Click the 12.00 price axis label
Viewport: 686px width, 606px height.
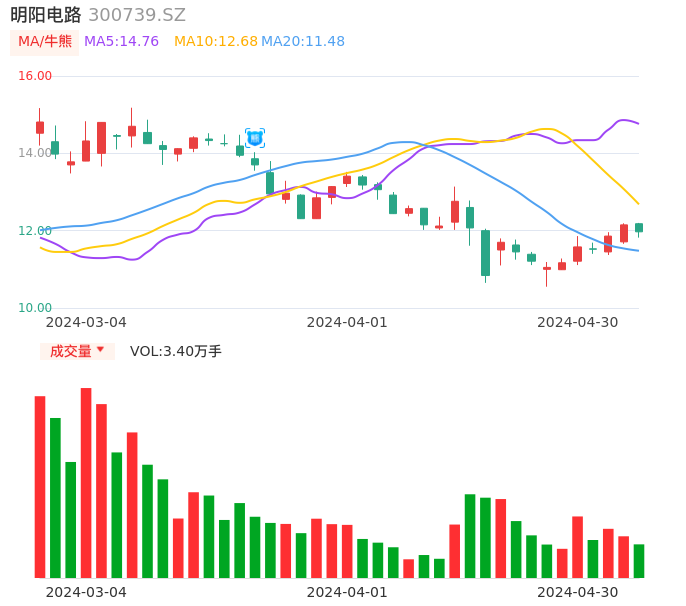(36, 231)
